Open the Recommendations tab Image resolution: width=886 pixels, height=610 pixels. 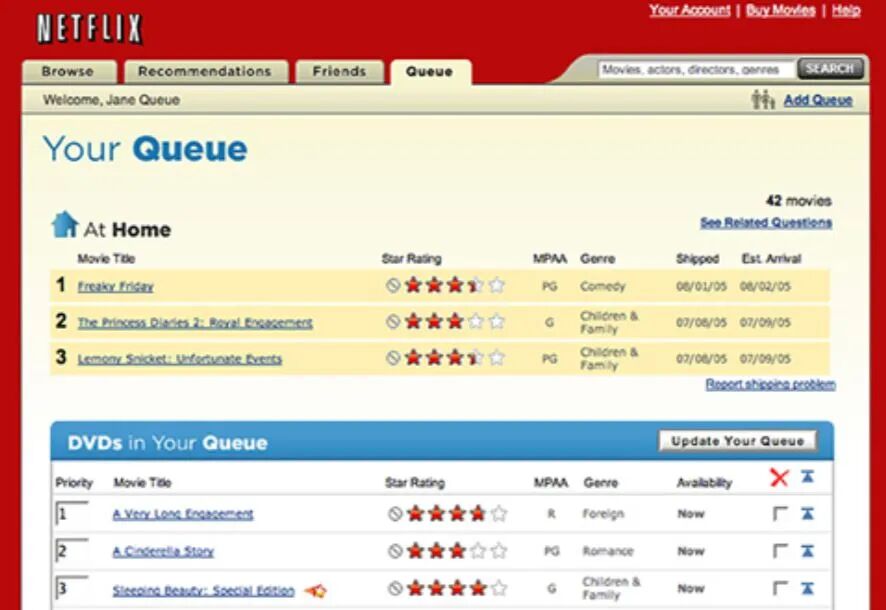pyautogui.click(x=206, y=72)
